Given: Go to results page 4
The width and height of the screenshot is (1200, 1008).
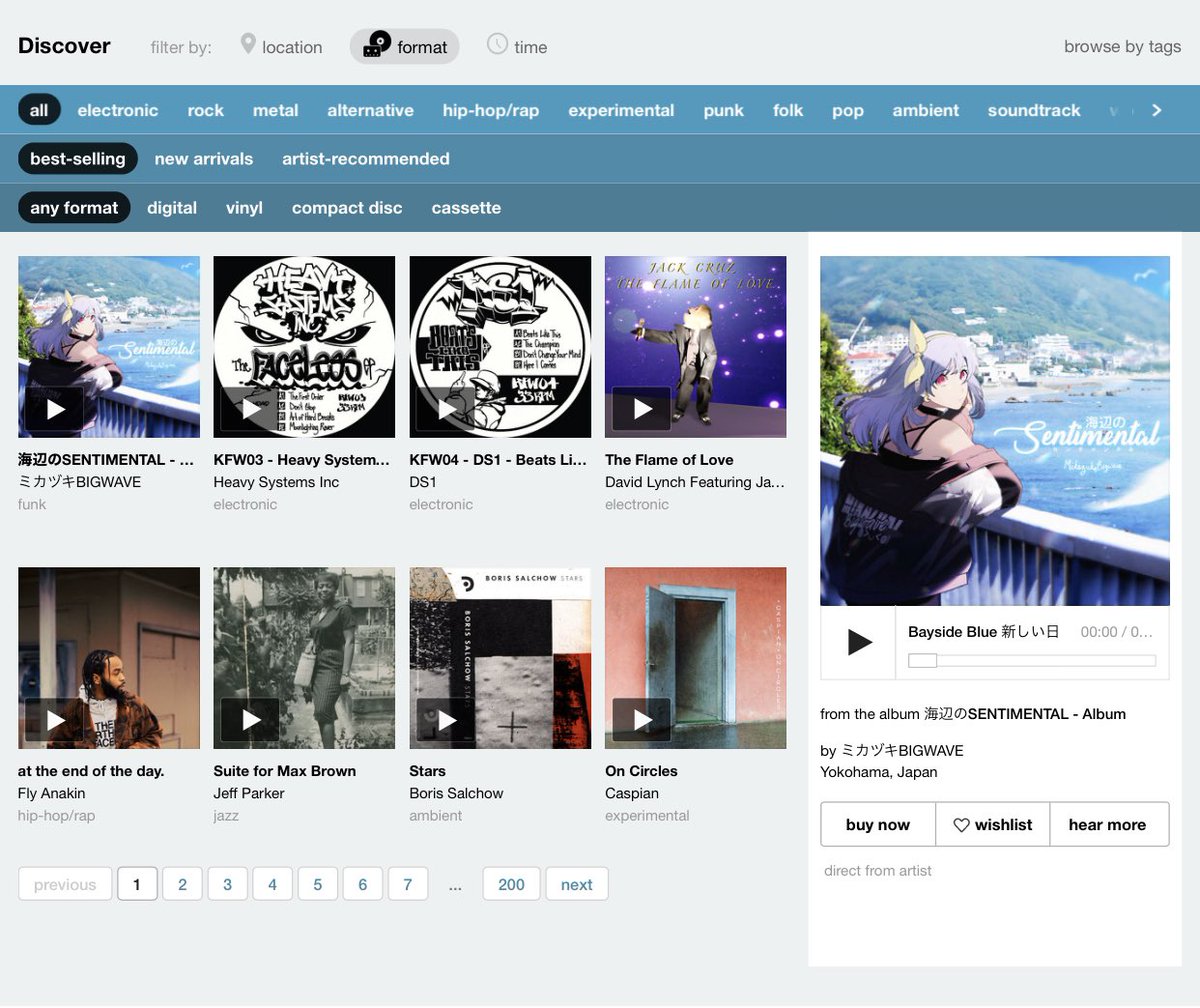Looking at the screenshot, I should (x=272, y=884).
